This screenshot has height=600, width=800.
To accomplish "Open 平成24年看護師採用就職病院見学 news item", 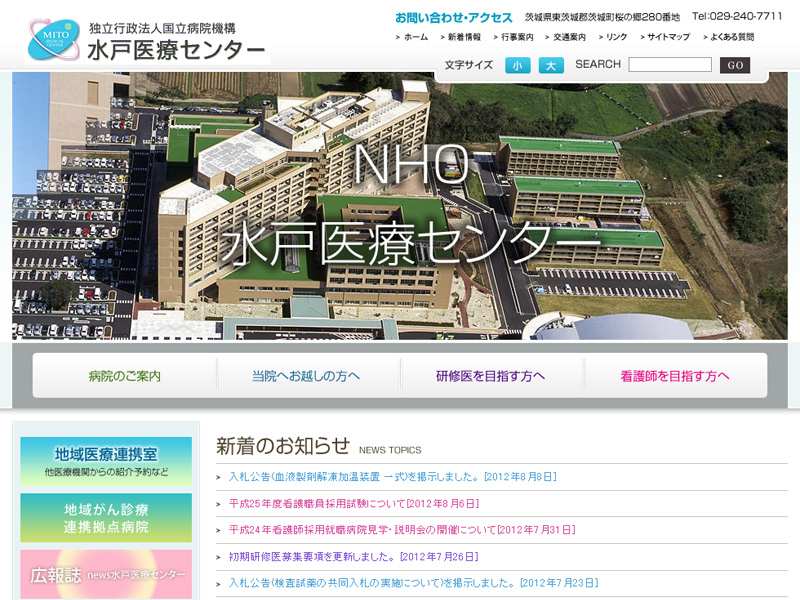I will pyautogui.click(x=402, y=530).
